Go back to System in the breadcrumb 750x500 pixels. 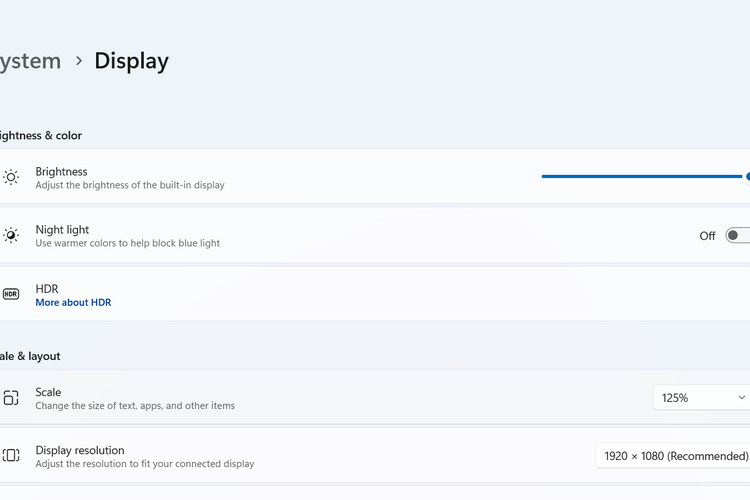tap(30, 61)
